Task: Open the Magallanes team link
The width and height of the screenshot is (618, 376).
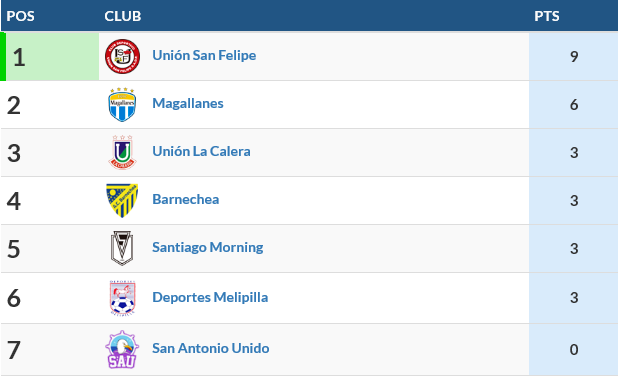Action: pyautogui.click(x=188, y=103)
